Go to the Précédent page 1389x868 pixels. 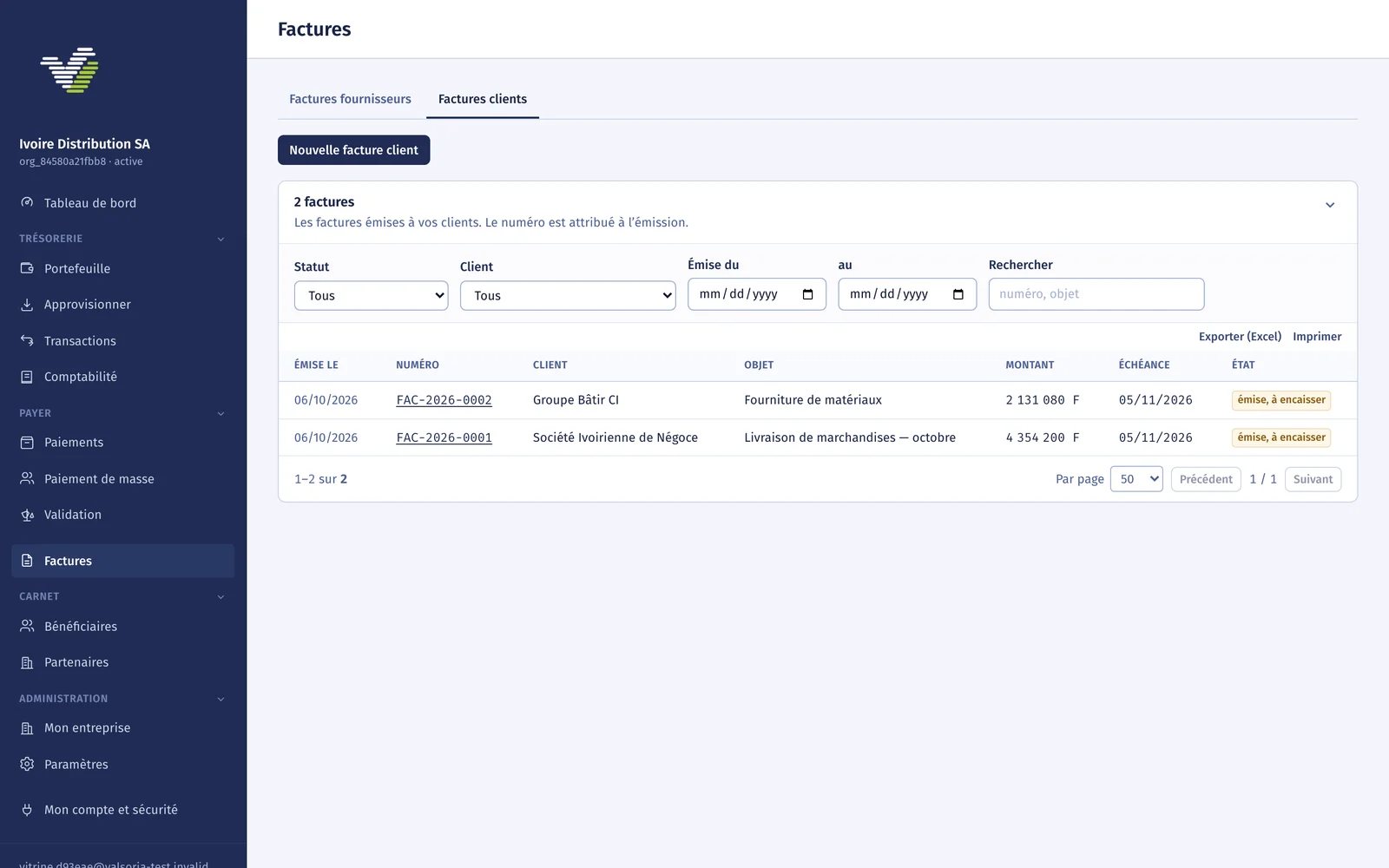(x=1206, y=479)
